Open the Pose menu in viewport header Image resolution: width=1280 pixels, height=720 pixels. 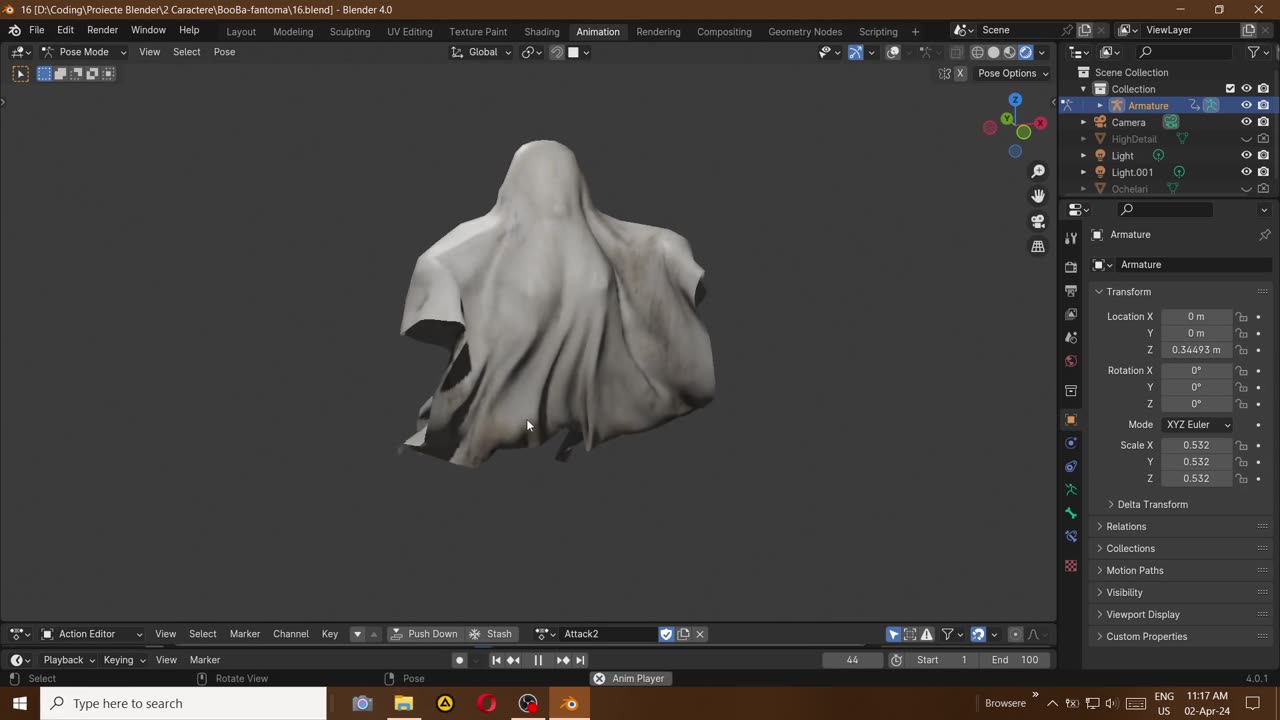tap(224, 52)
